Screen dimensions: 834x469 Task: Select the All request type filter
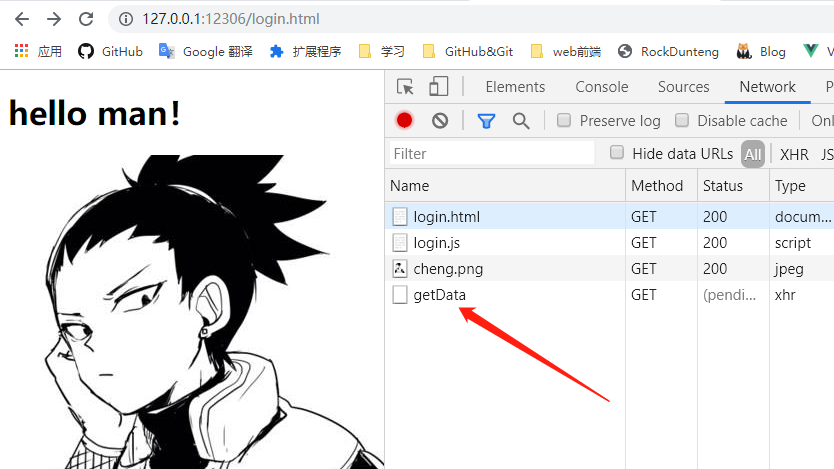click(x=753, y=154)
